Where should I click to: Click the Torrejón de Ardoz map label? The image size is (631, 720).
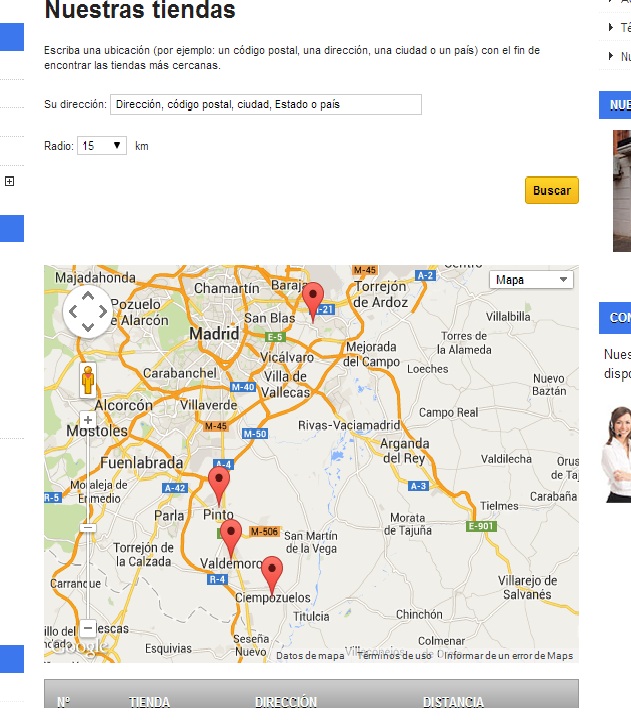(381, 294)
